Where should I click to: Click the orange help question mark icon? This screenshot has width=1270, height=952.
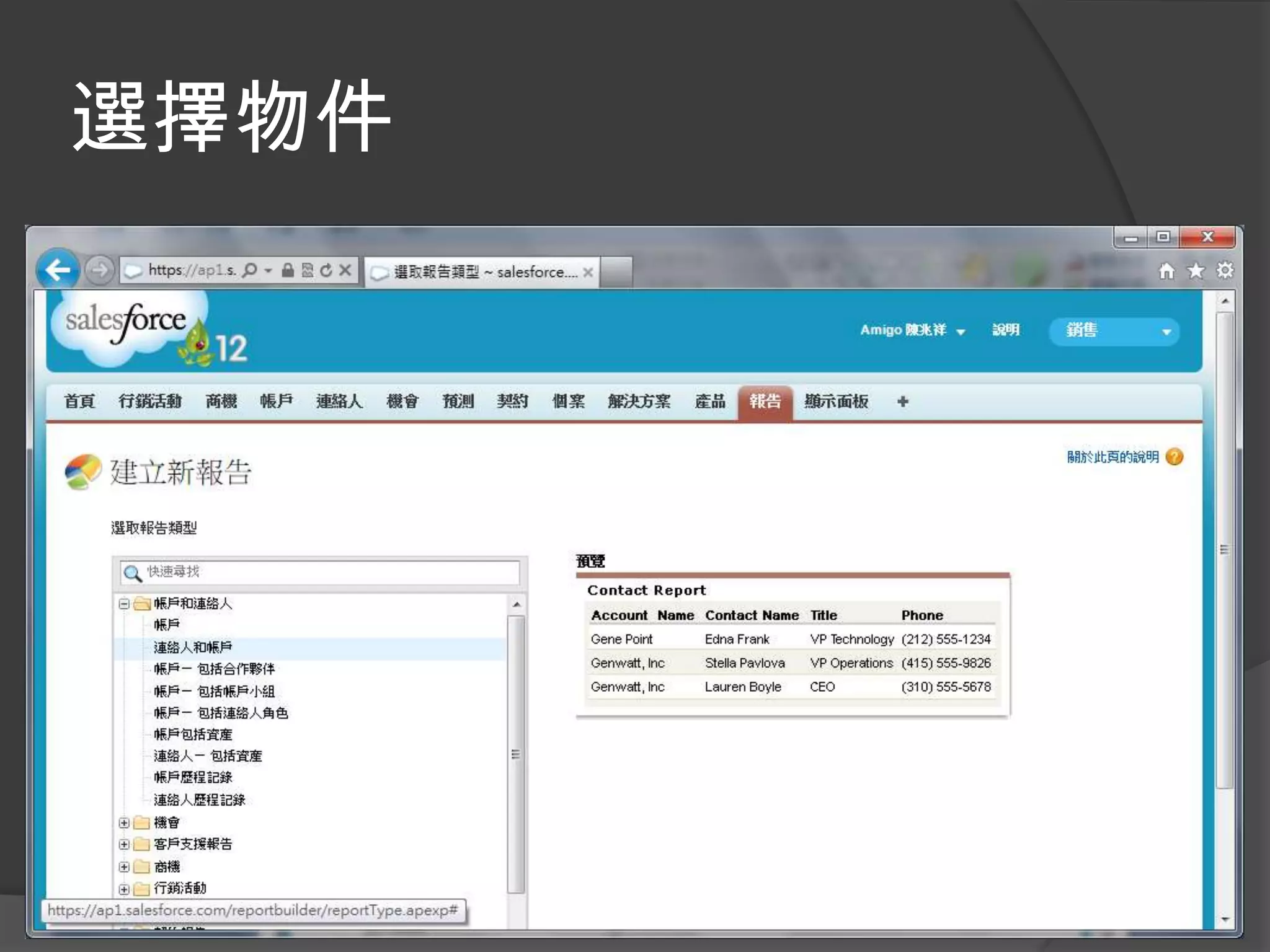[1175, 457]
